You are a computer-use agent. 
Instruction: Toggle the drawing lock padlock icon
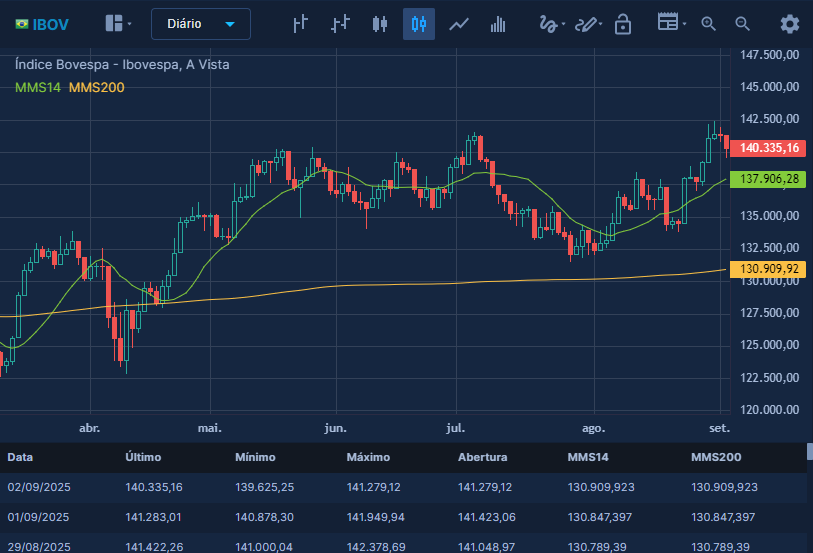pos(623,24)
